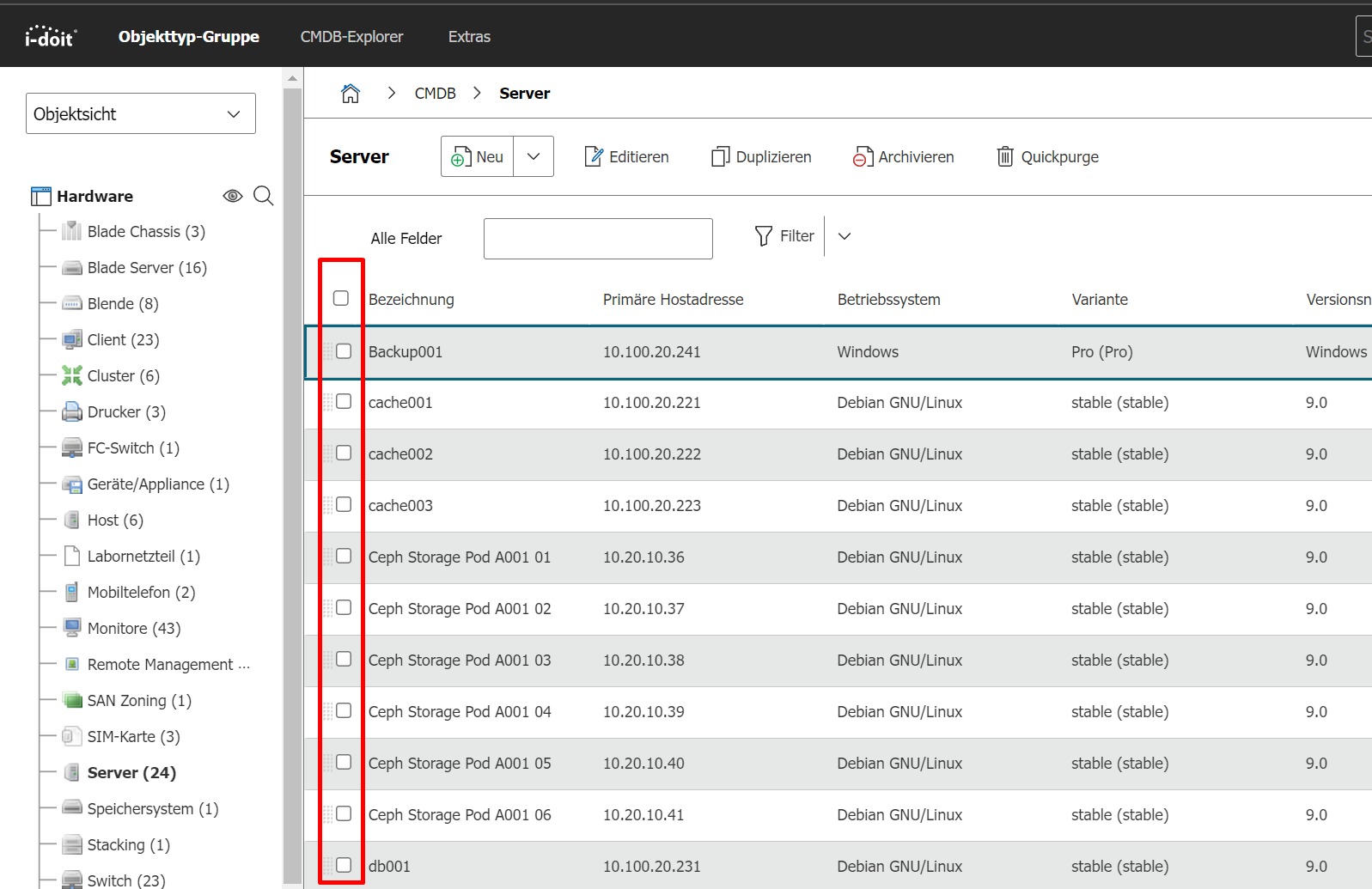Click the Duplizieren icon

[x=720, y=157]
